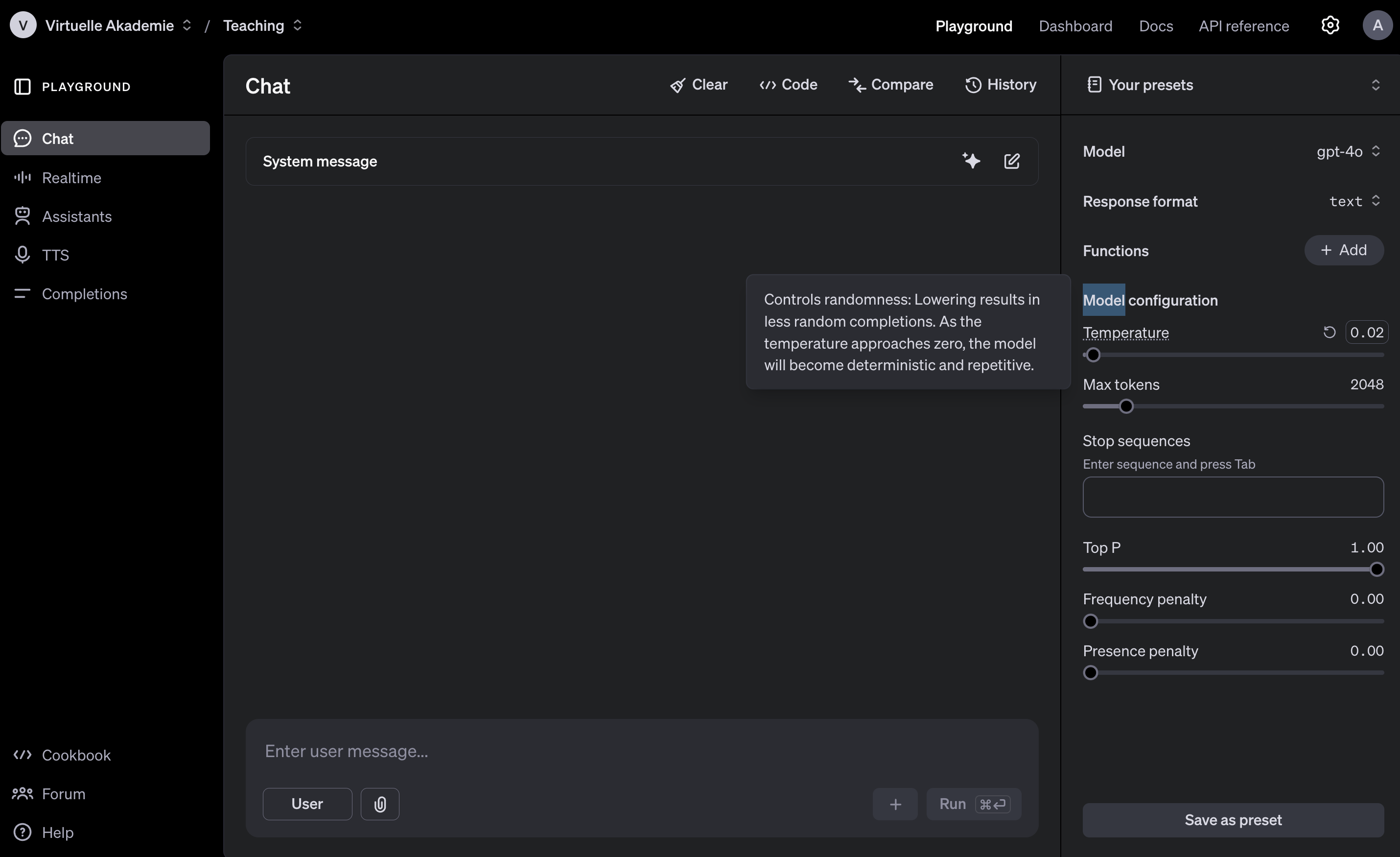Click Add next to Functions
1400x857 pixels.
1343,250
